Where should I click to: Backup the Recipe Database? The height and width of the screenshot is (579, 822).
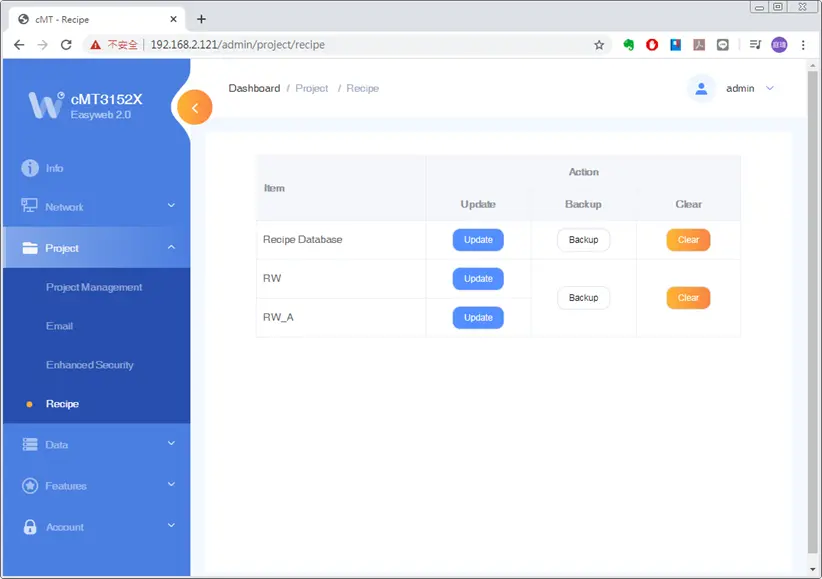click(583, 240)
